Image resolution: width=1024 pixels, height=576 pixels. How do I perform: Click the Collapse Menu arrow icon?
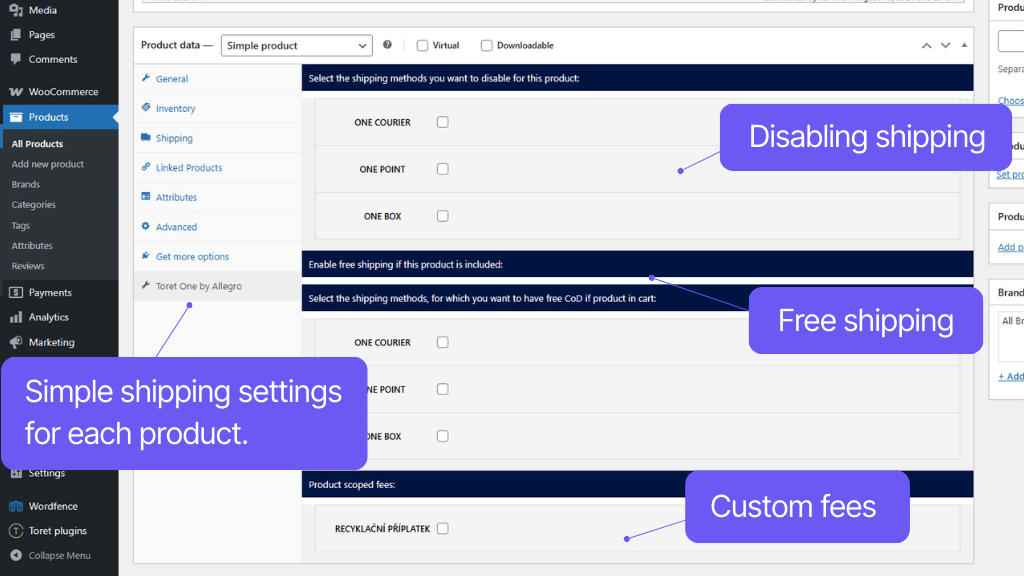click(x=16, y=555)
